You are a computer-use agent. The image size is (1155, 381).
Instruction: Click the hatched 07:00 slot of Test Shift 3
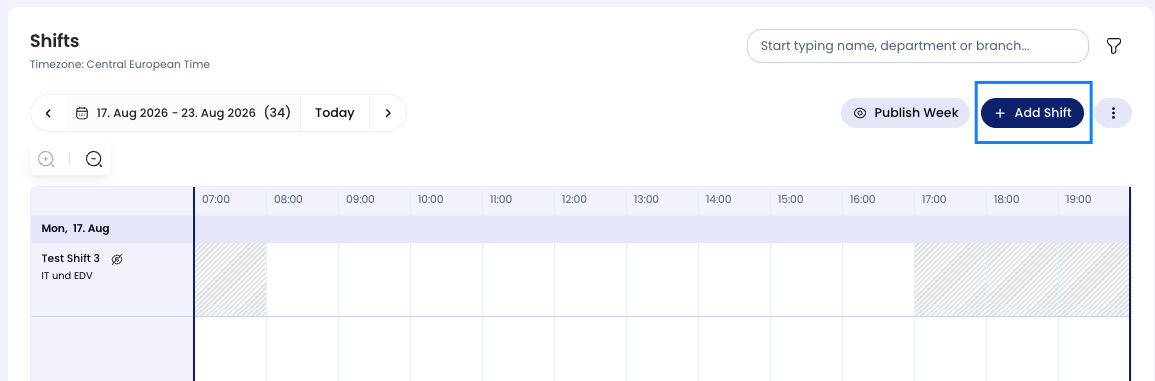[231, 279]
